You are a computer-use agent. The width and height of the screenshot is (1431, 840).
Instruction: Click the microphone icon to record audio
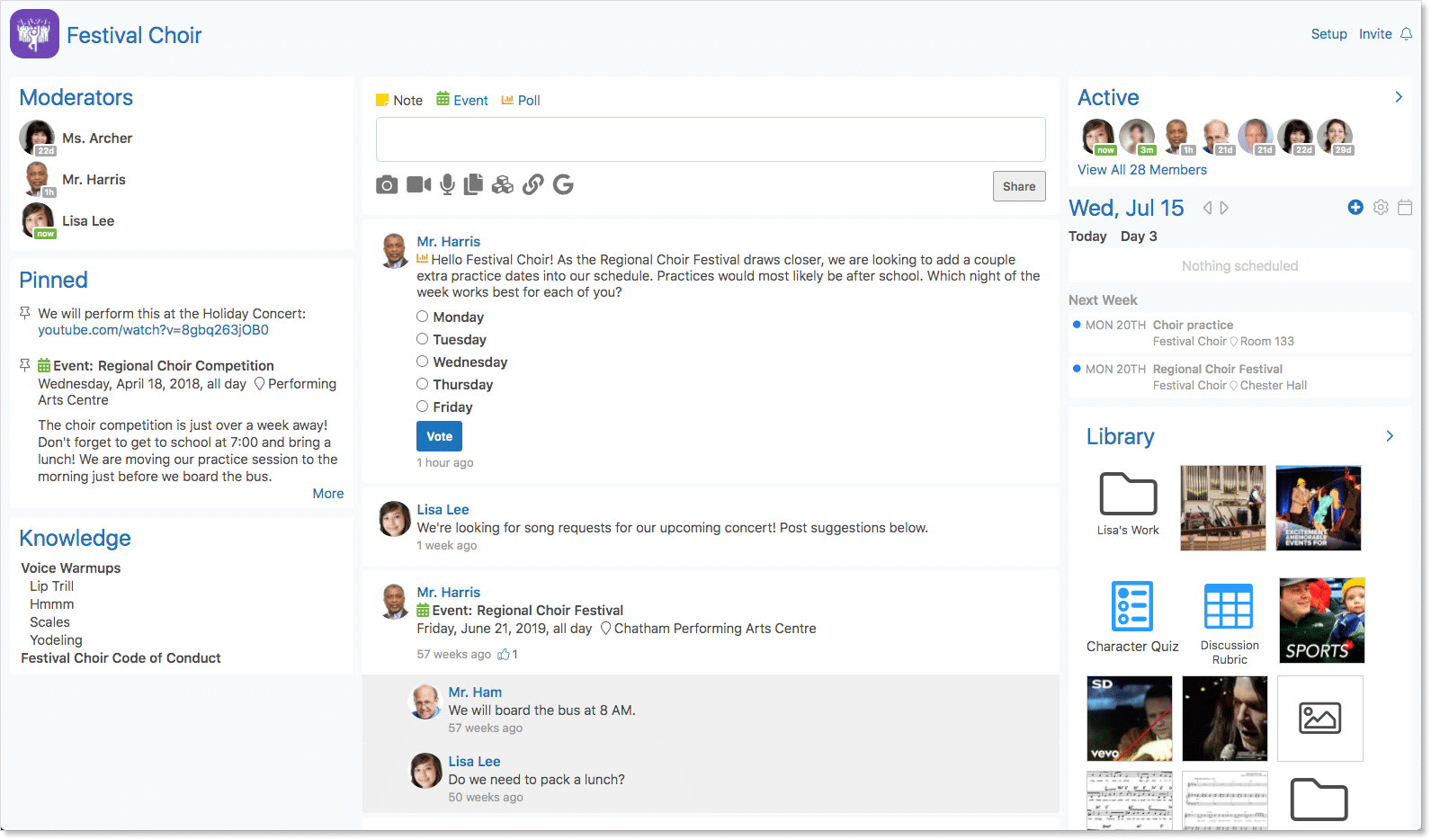click(x=447, y=184)
